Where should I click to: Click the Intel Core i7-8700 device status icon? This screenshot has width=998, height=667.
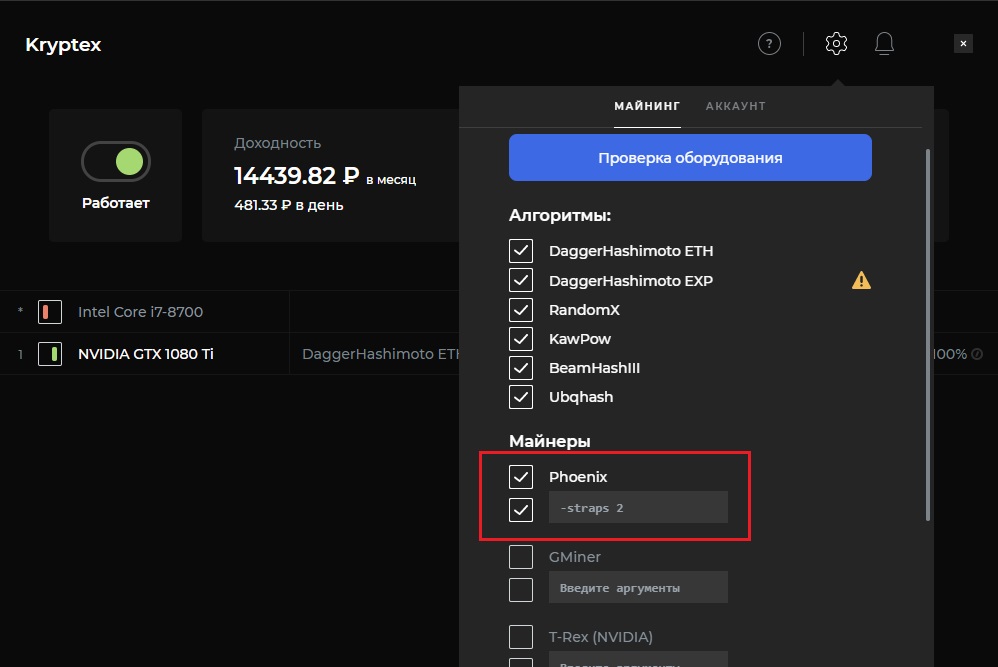[x=50, y=312]
